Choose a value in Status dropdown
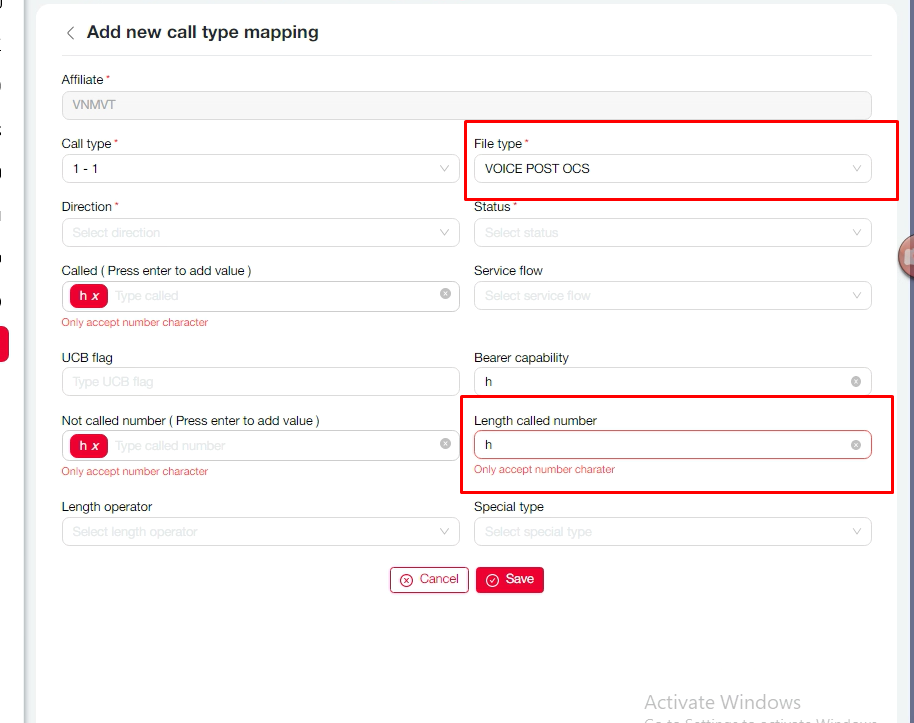This screenshot has width=914, height=723. [672, 233]
